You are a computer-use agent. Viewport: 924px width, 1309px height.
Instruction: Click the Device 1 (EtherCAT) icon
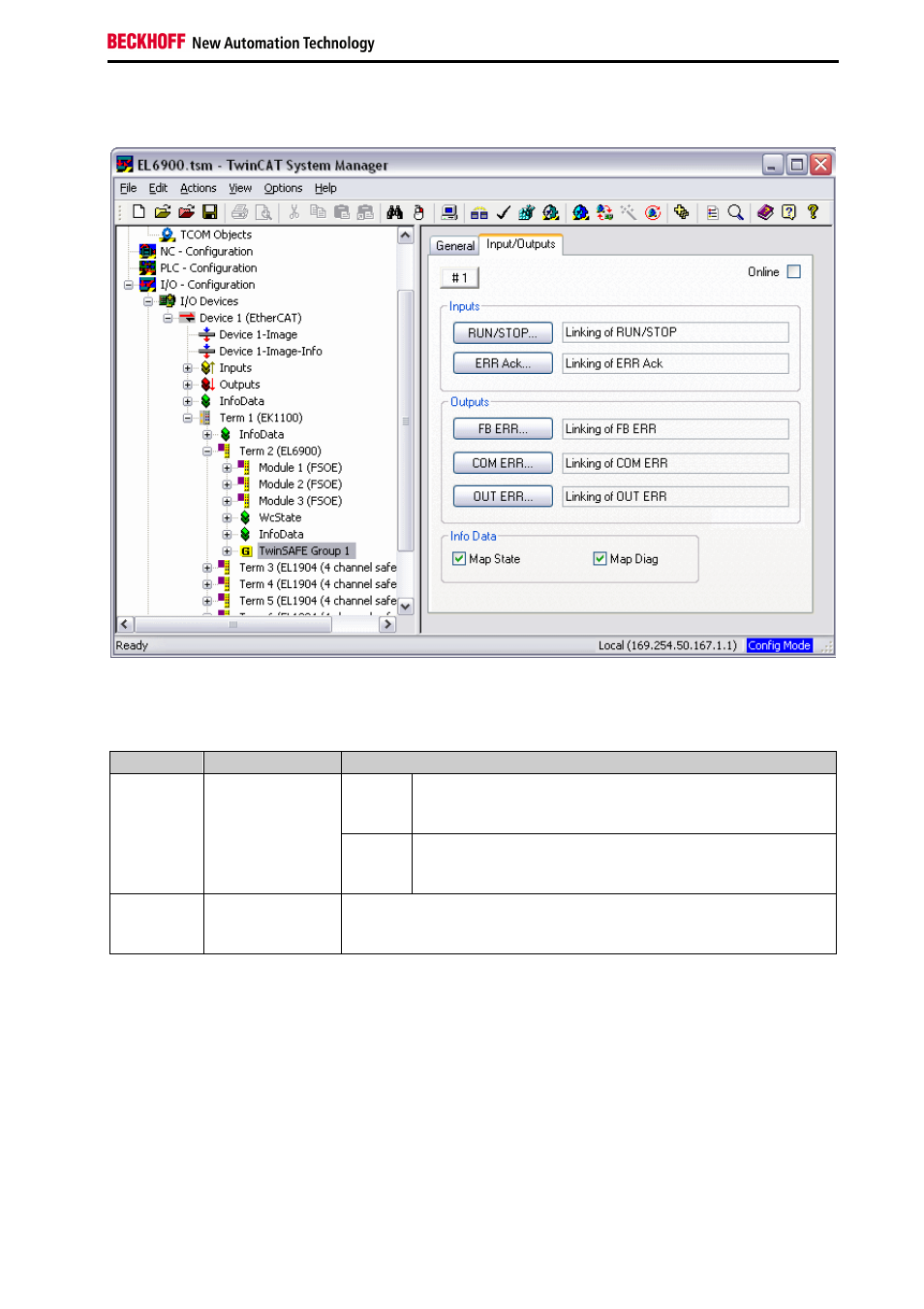pyautogui.click(x=187, y=318)
